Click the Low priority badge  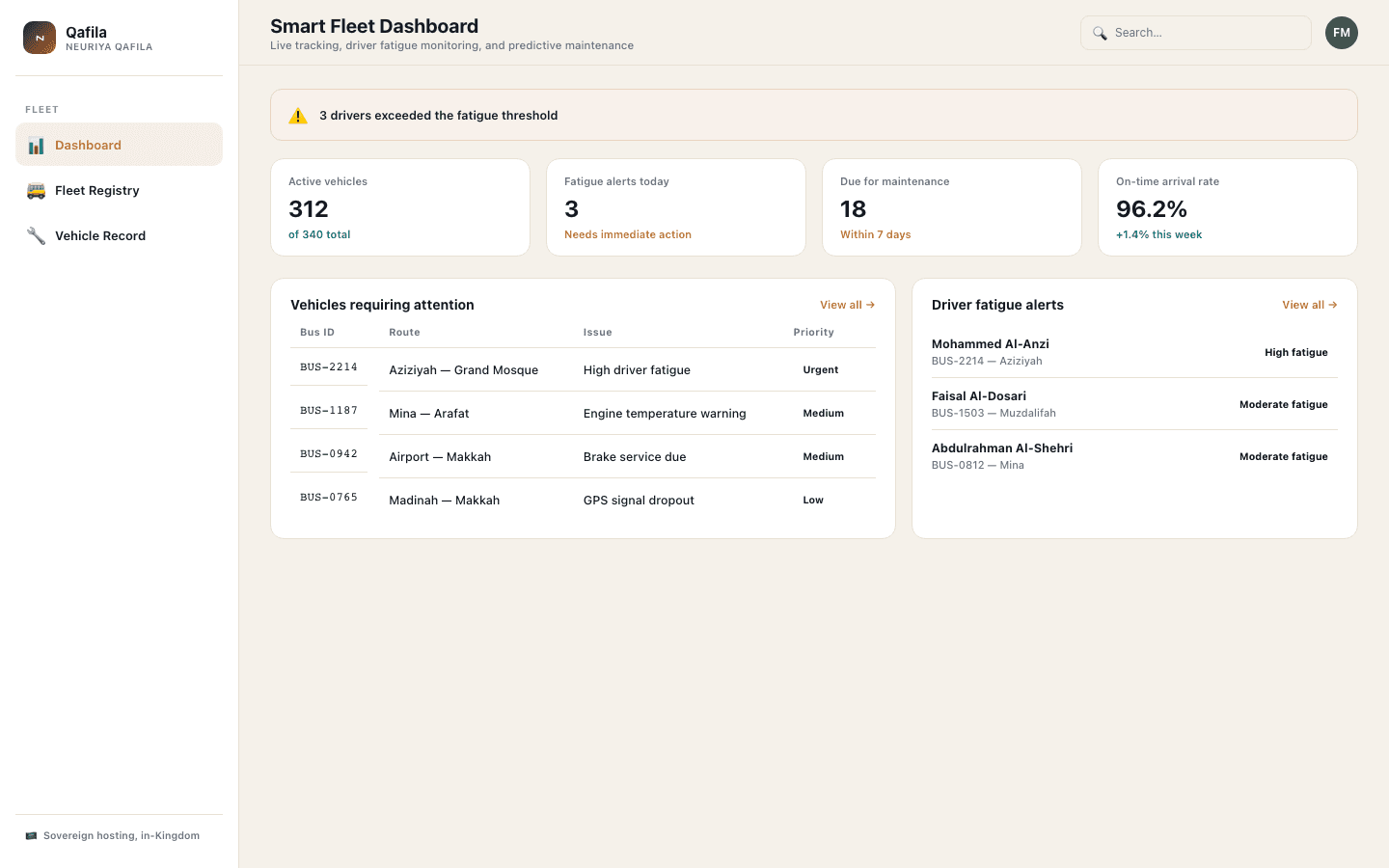coord(813,501)
